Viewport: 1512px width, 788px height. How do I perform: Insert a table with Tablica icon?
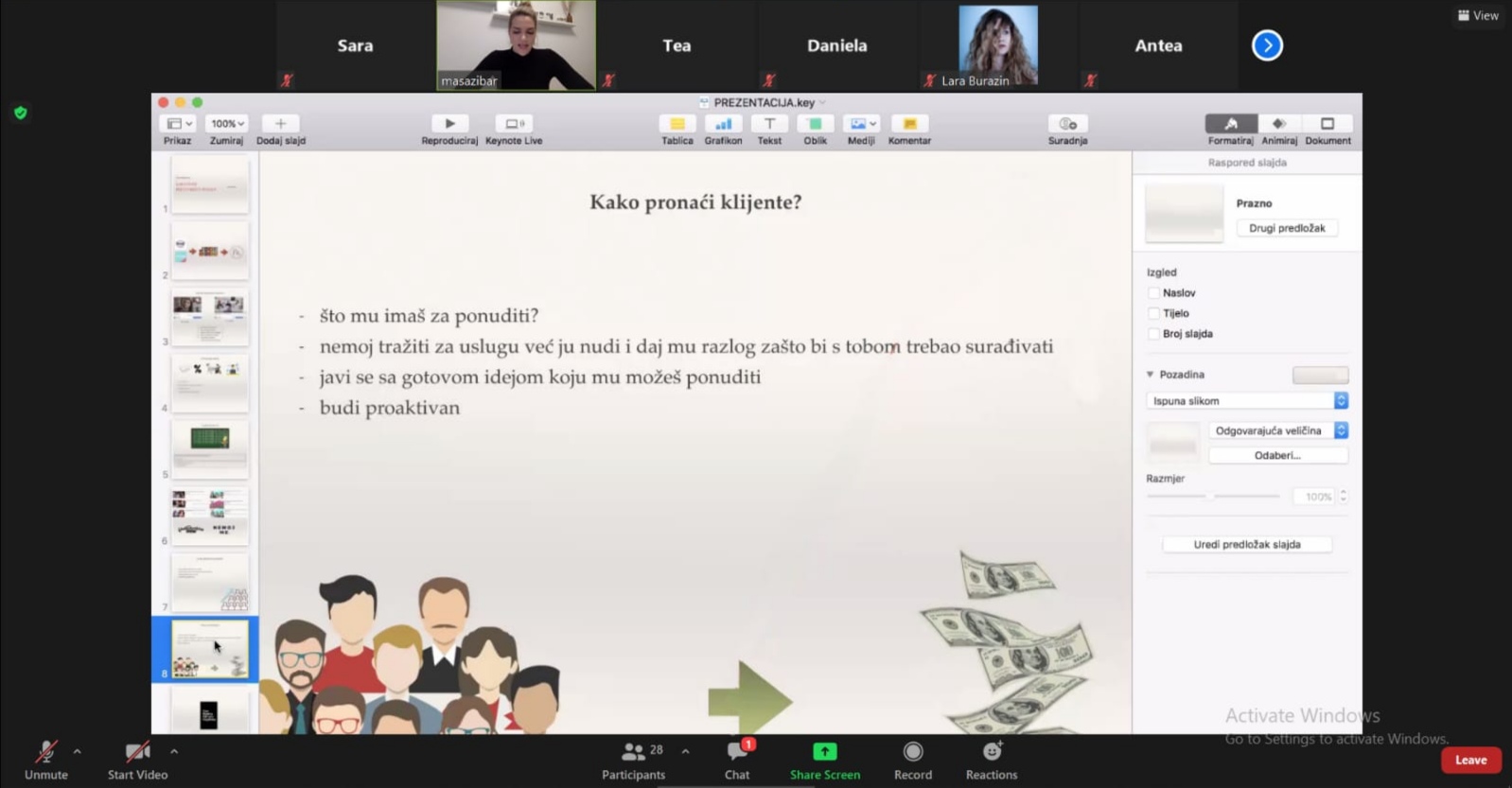(677, 124)
